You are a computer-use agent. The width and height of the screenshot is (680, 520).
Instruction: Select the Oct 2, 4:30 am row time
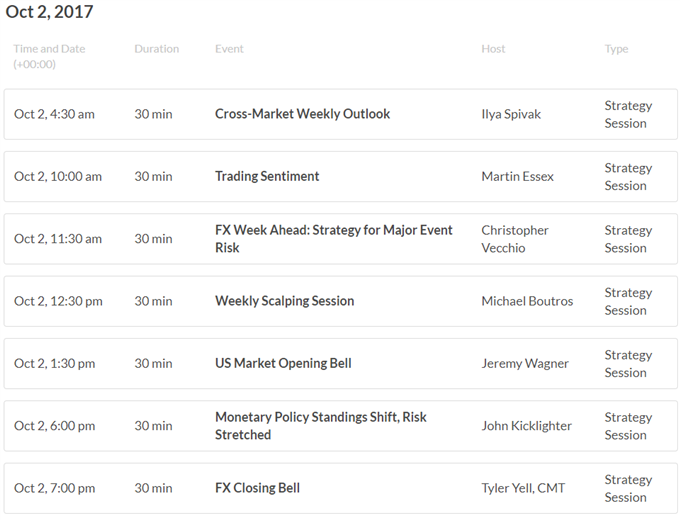tap(54, 114)
